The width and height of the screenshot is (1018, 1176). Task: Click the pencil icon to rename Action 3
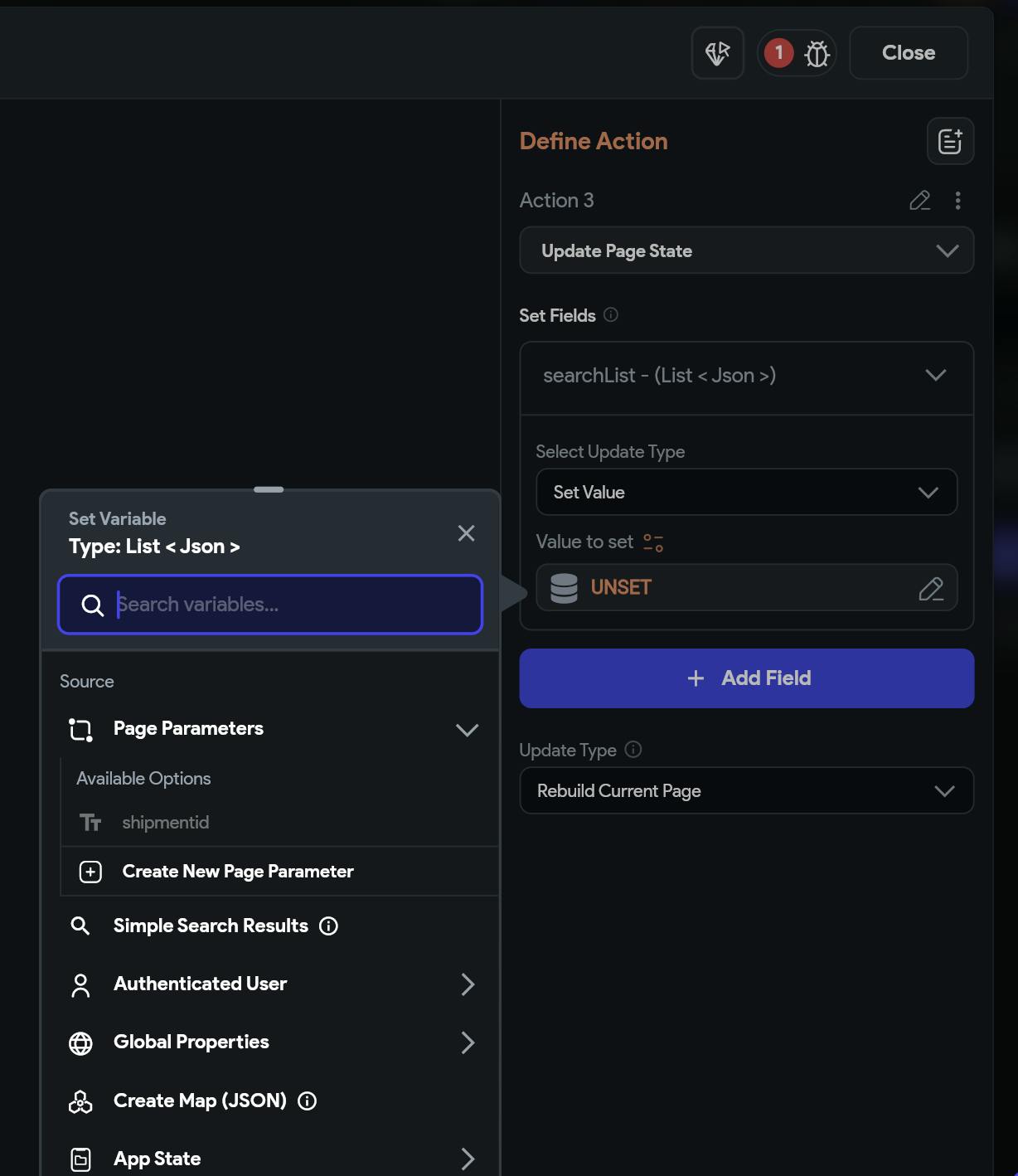pos(919,201)
